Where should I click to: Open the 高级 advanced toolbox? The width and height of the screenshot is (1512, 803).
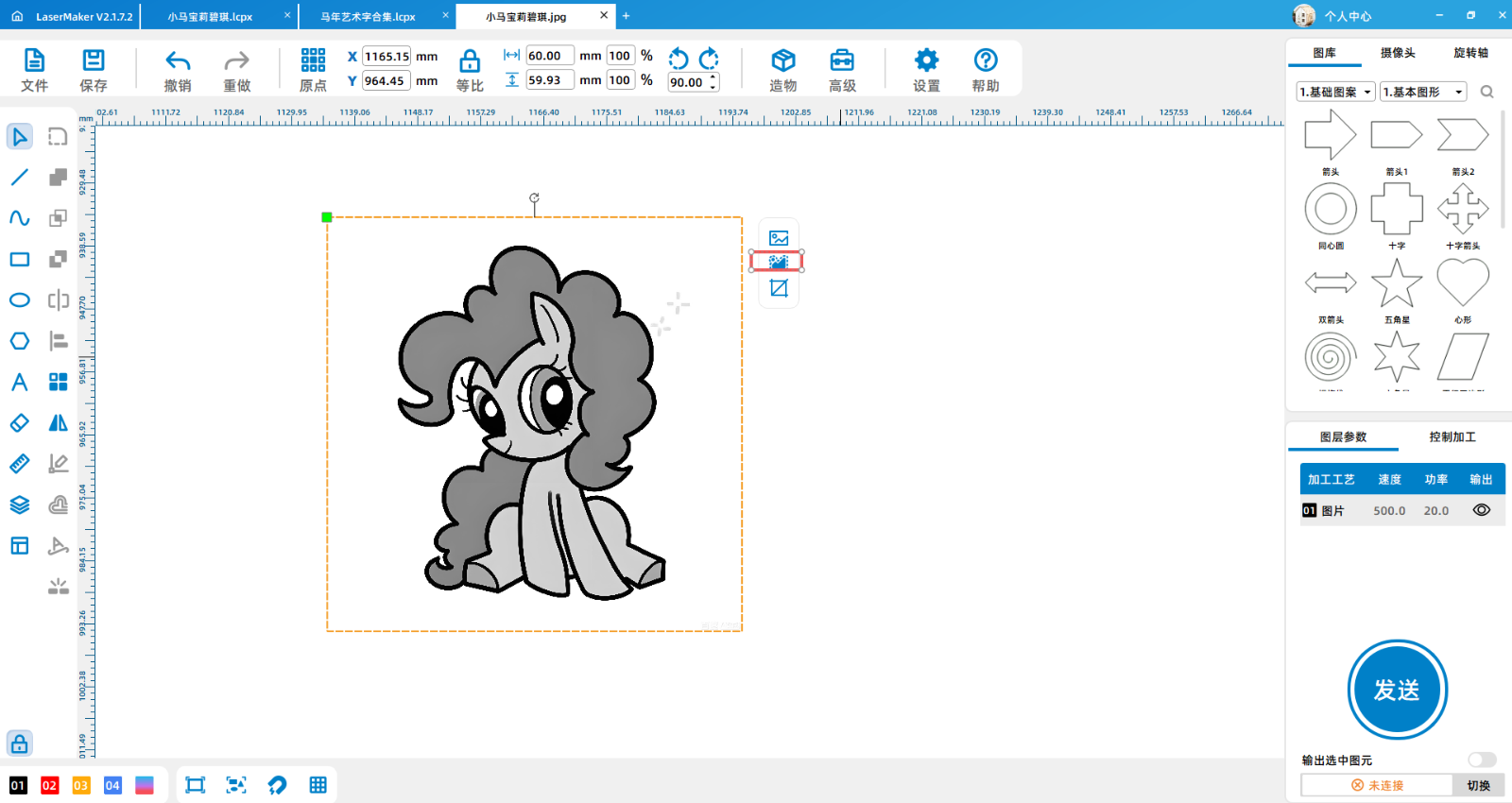842,61
